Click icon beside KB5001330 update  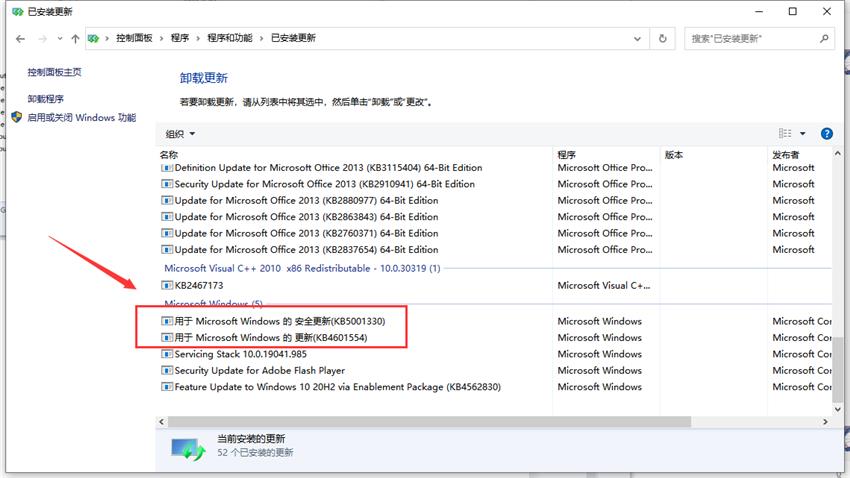167,321
